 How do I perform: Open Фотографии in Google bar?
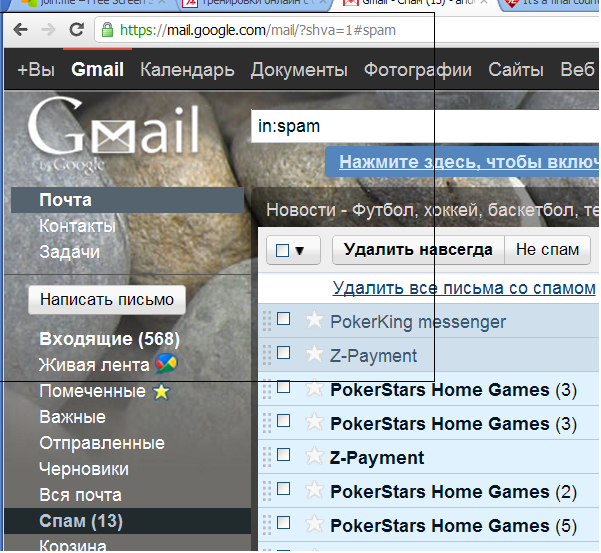418,70
